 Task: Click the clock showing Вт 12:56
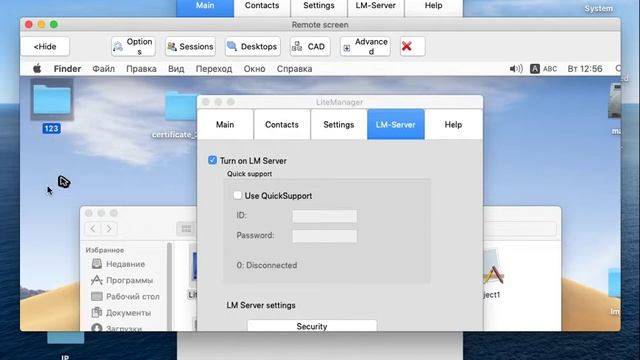(584, 69)
